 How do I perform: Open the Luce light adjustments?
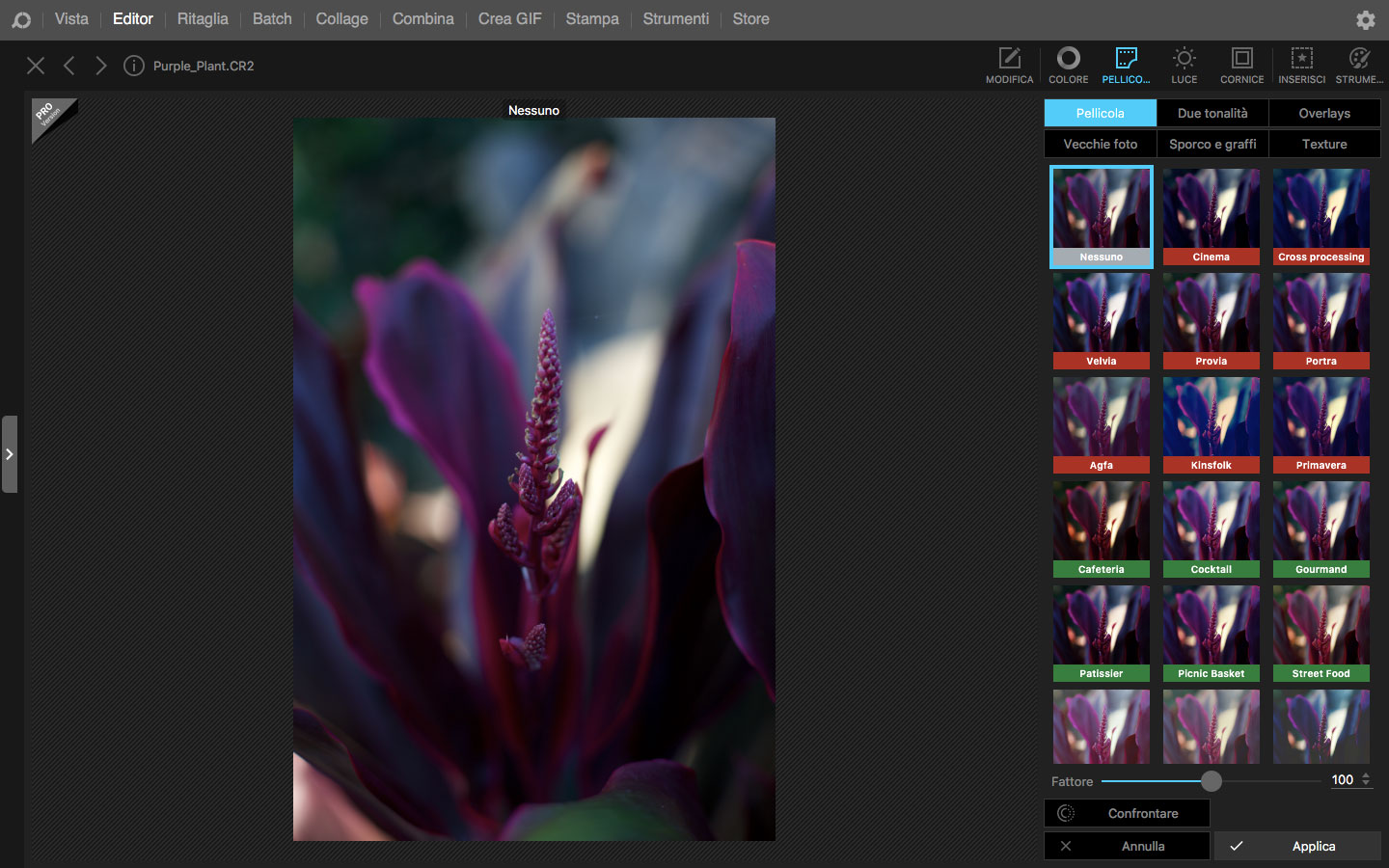click(1184, 66)
